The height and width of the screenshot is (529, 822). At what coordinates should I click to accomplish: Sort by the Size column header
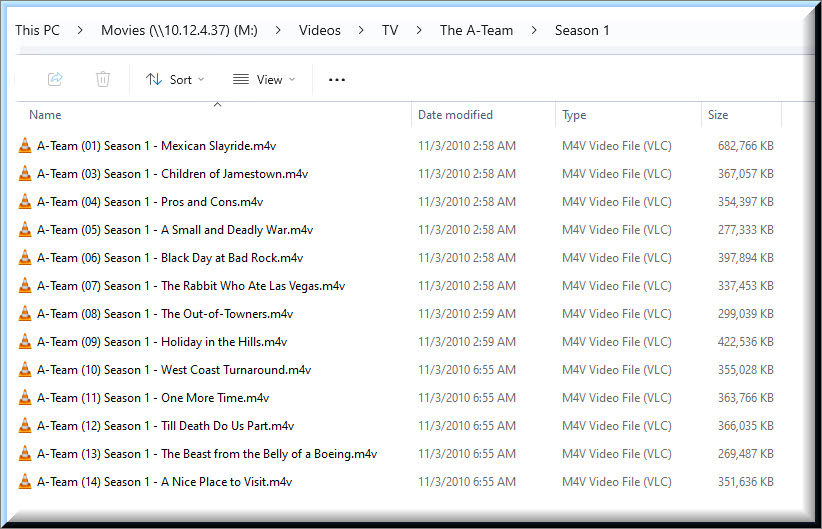[x=718, y=115]
